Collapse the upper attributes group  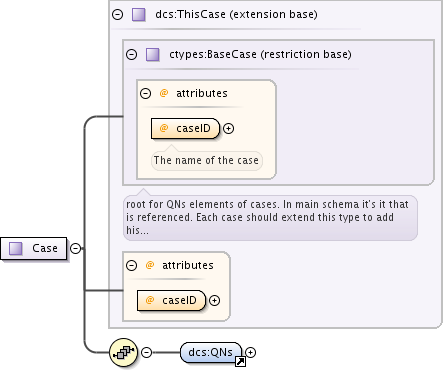coord(145,93)
